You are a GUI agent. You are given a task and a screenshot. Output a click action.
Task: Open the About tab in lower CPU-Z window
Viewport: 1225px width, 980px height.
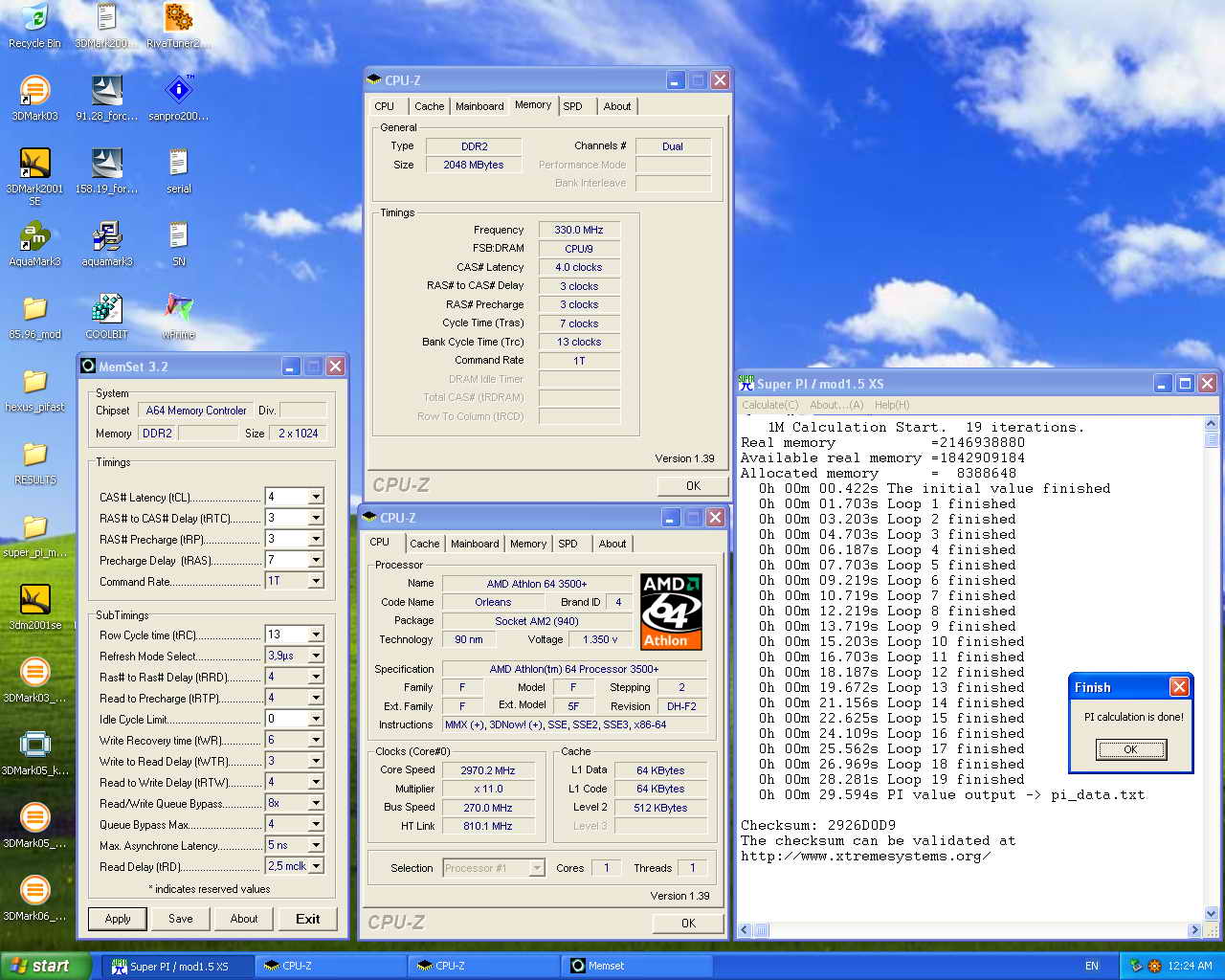click(x=612, y=544)
